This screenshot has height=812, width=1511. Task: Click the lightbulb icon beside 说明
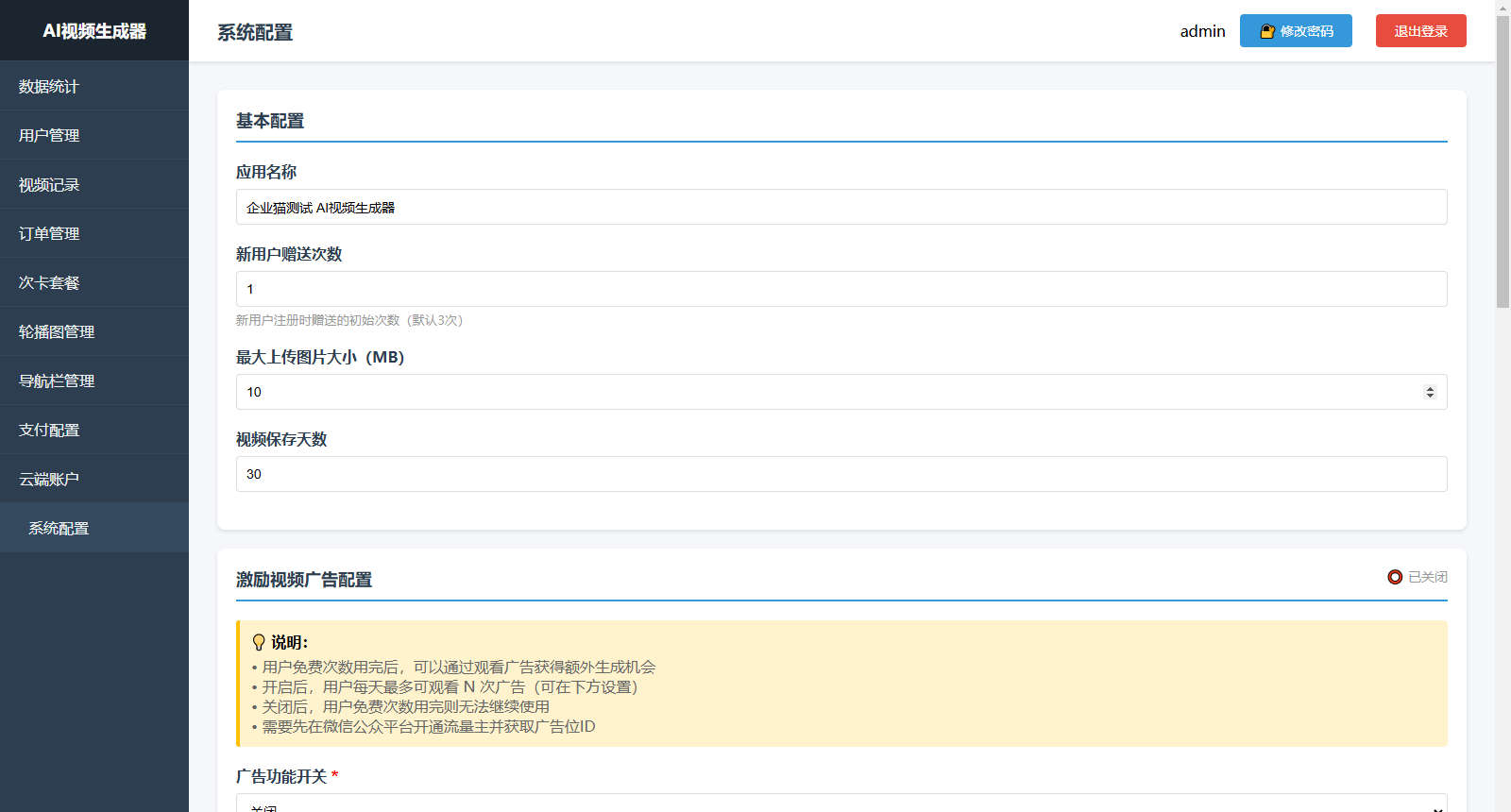259,642
